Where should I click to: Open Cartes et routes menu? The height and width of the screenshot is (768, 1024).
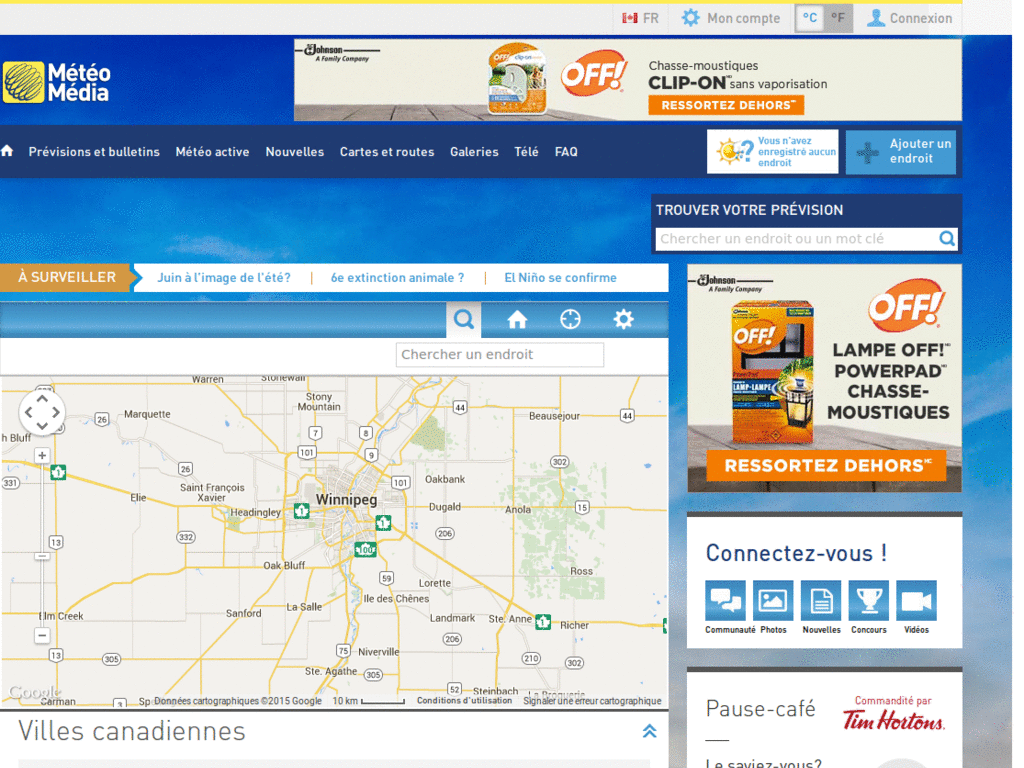[x=387, y=152]
